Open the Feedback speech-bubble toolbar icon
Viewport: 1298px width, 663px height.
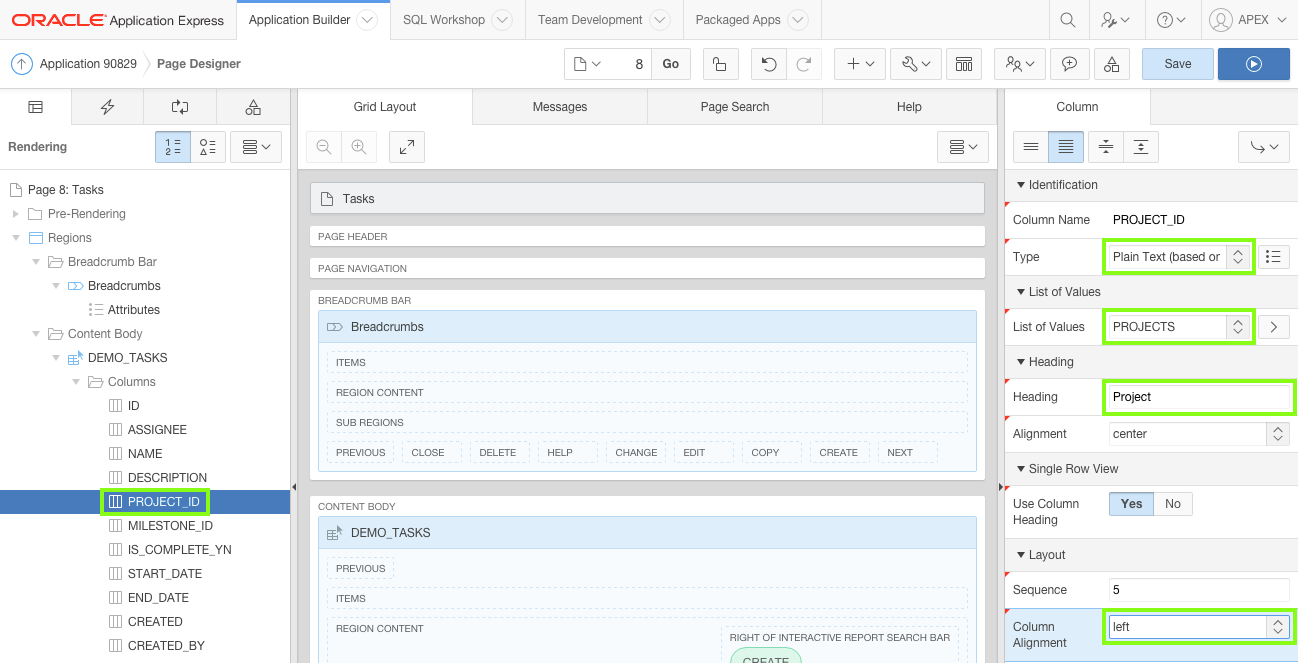(x=1069, y=63)
